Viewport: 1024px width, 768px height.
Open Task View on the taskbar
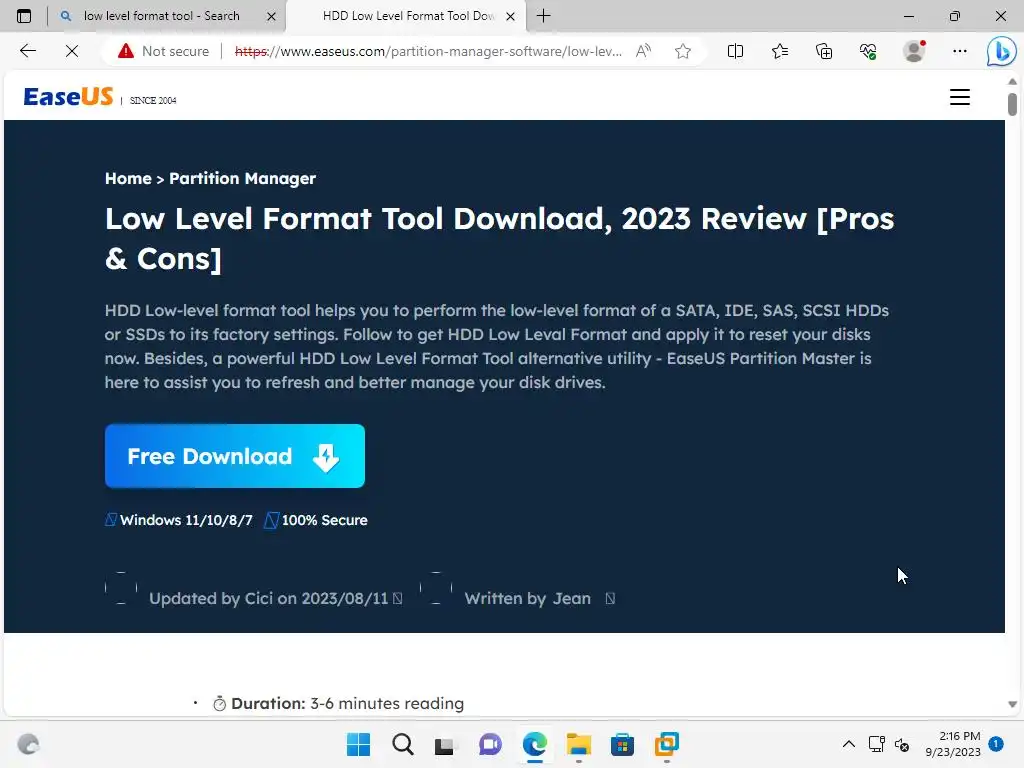446,744
